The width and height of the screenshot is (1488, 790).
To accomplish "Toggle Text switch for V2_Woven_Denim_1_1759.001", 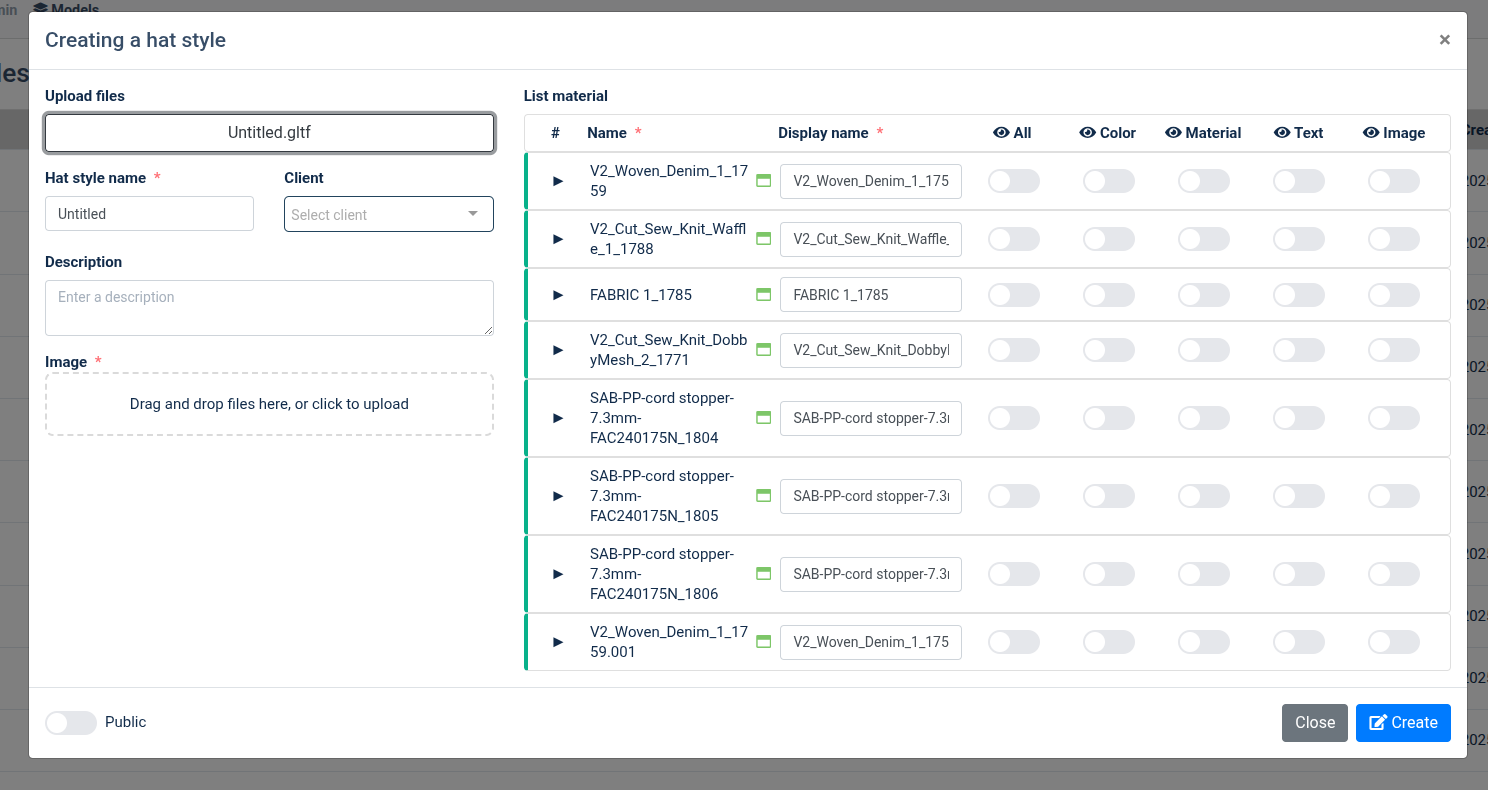I will pos(1298,642).
